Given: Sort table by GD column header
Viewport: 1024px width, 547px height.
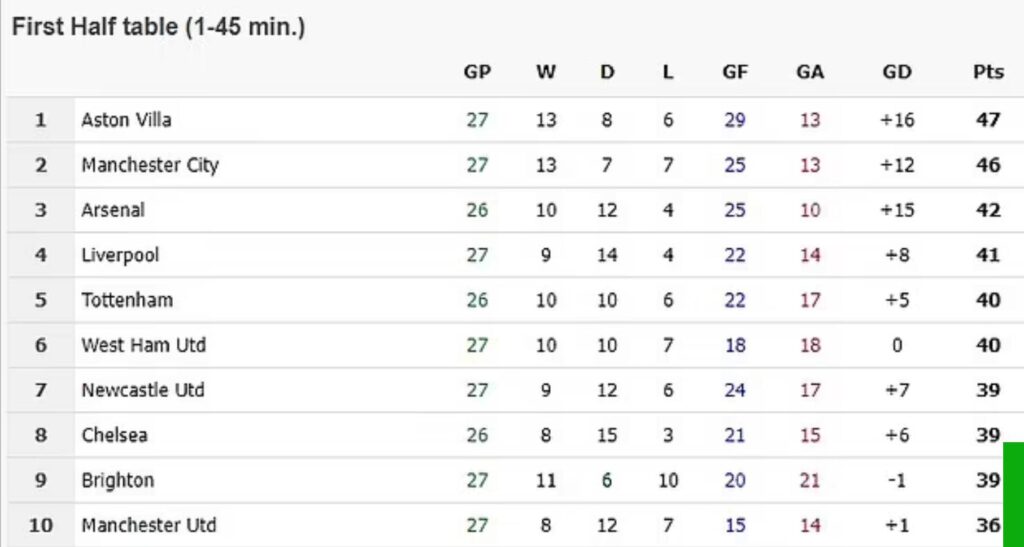Looking at the screenshot, I should 897,72.
